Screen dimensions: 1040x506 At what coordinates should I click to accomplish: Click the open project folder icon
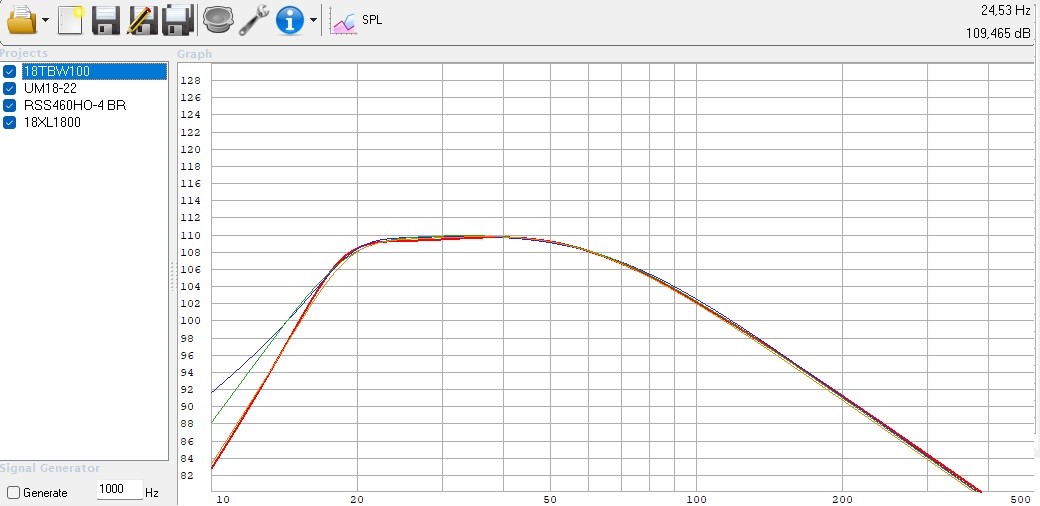tap(21, 19)
